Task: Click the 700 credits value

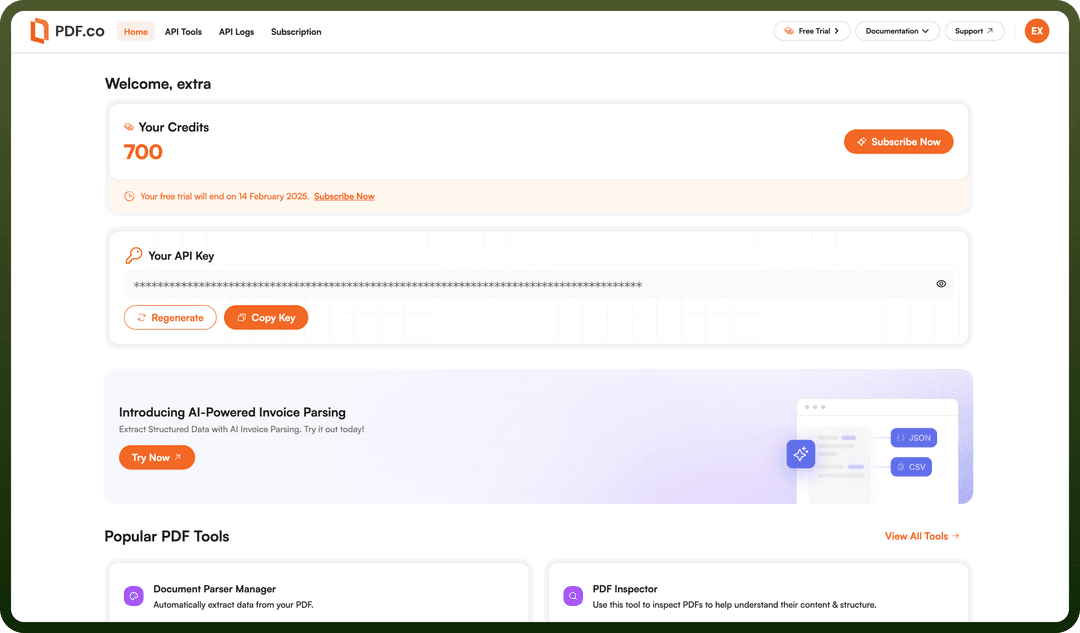Action: pos(143,152)
